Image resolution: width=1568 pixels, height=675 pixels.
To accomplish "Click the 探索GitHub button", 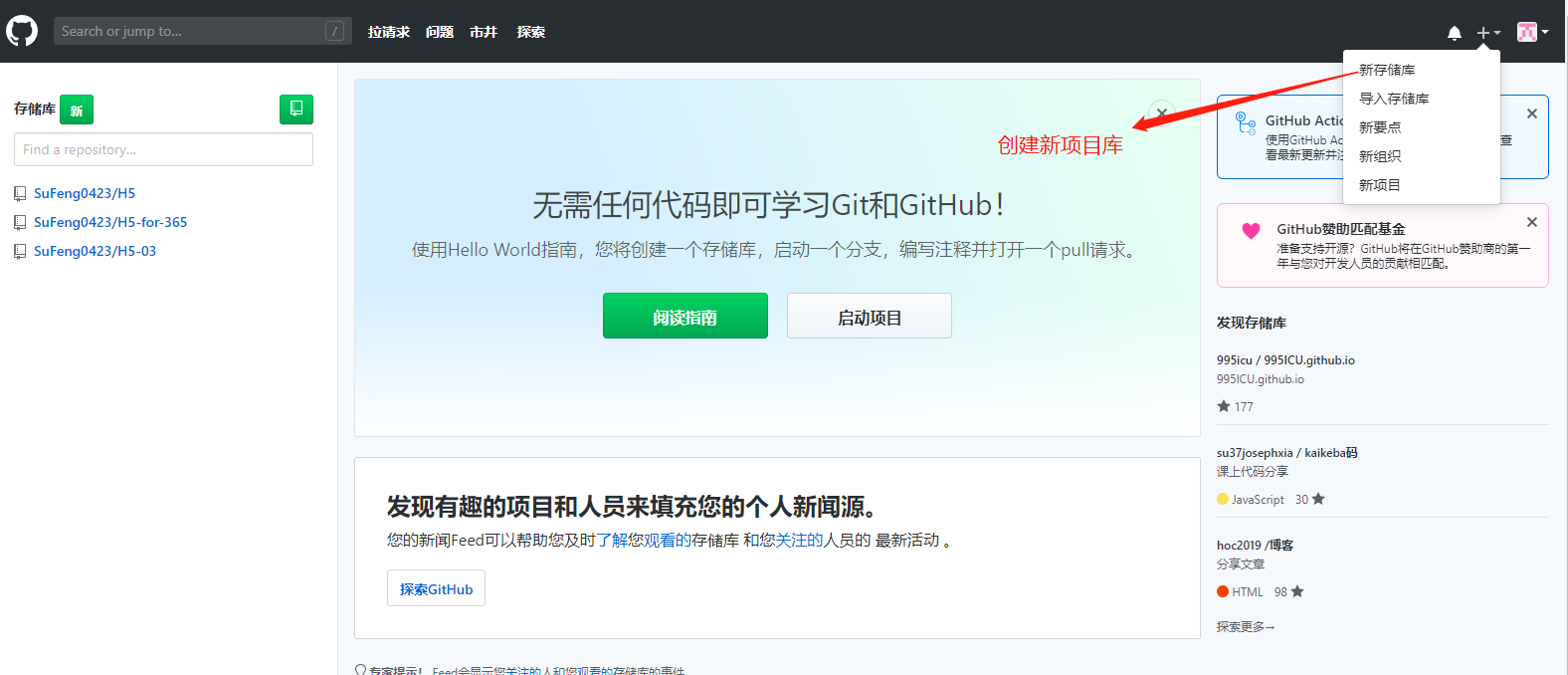I will tap(436, 587).
